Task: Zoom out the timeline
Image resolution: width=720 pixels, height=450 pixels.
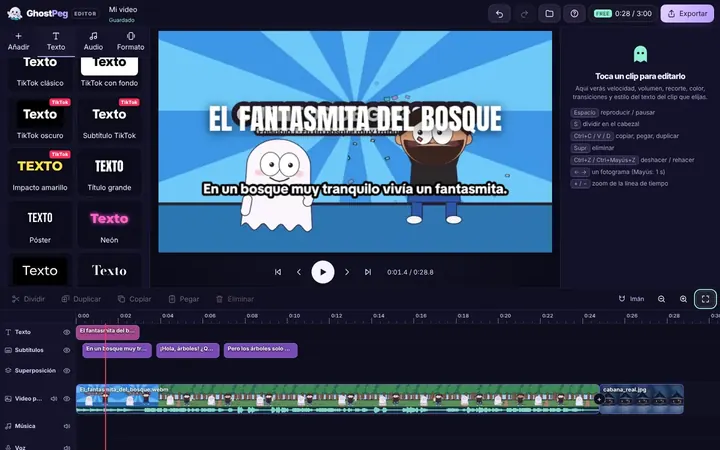Action: pyautogui.click(x=661, y=299)
